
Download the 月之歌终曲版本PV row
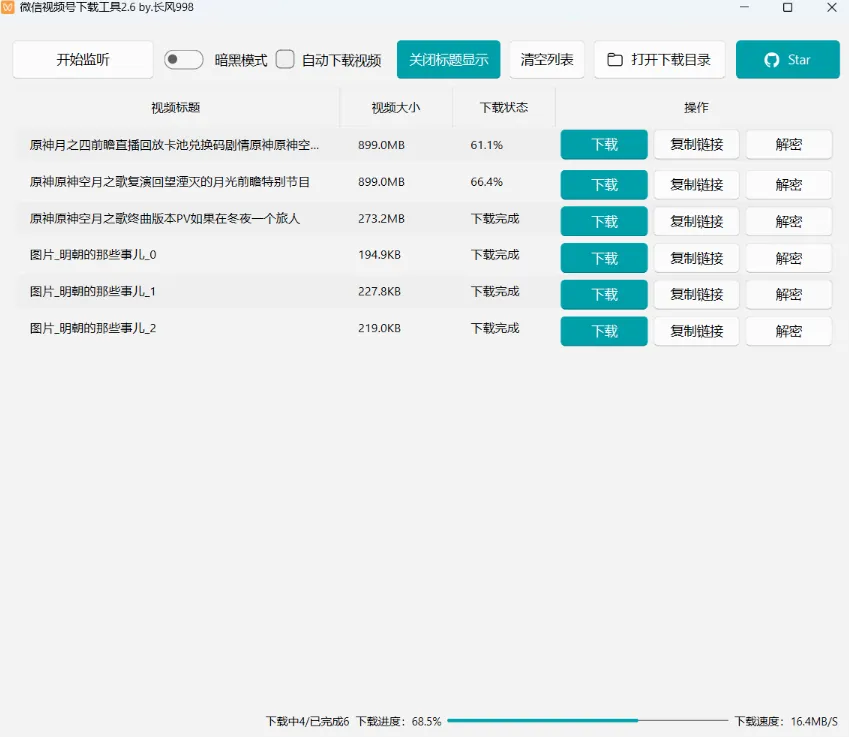coord(604,221)
